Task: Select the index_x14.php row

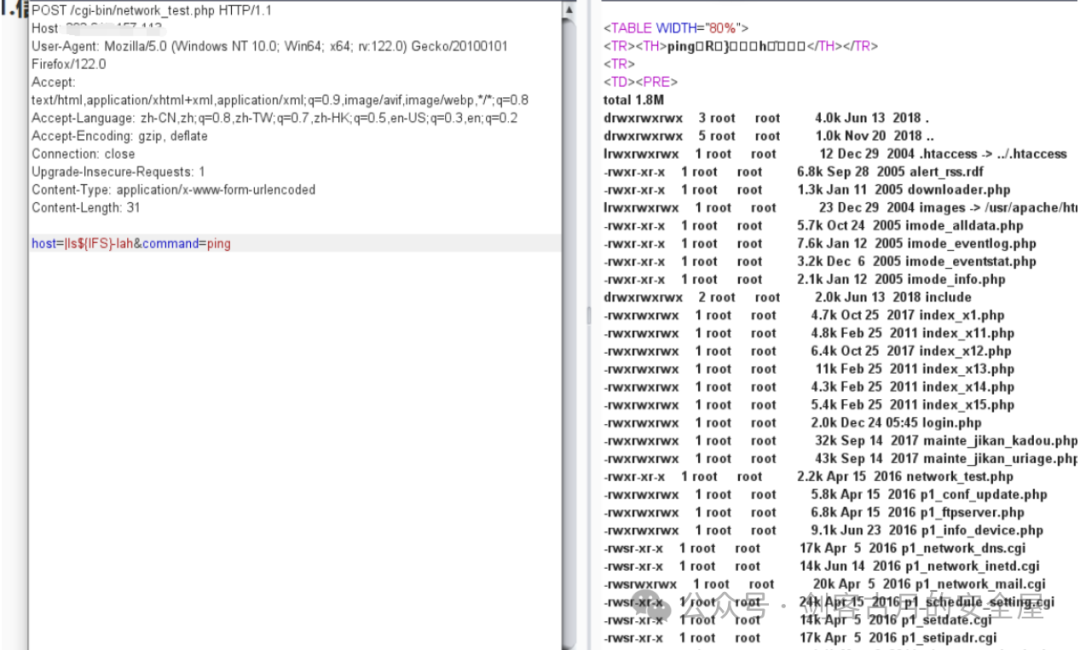Action: [809, 386]
